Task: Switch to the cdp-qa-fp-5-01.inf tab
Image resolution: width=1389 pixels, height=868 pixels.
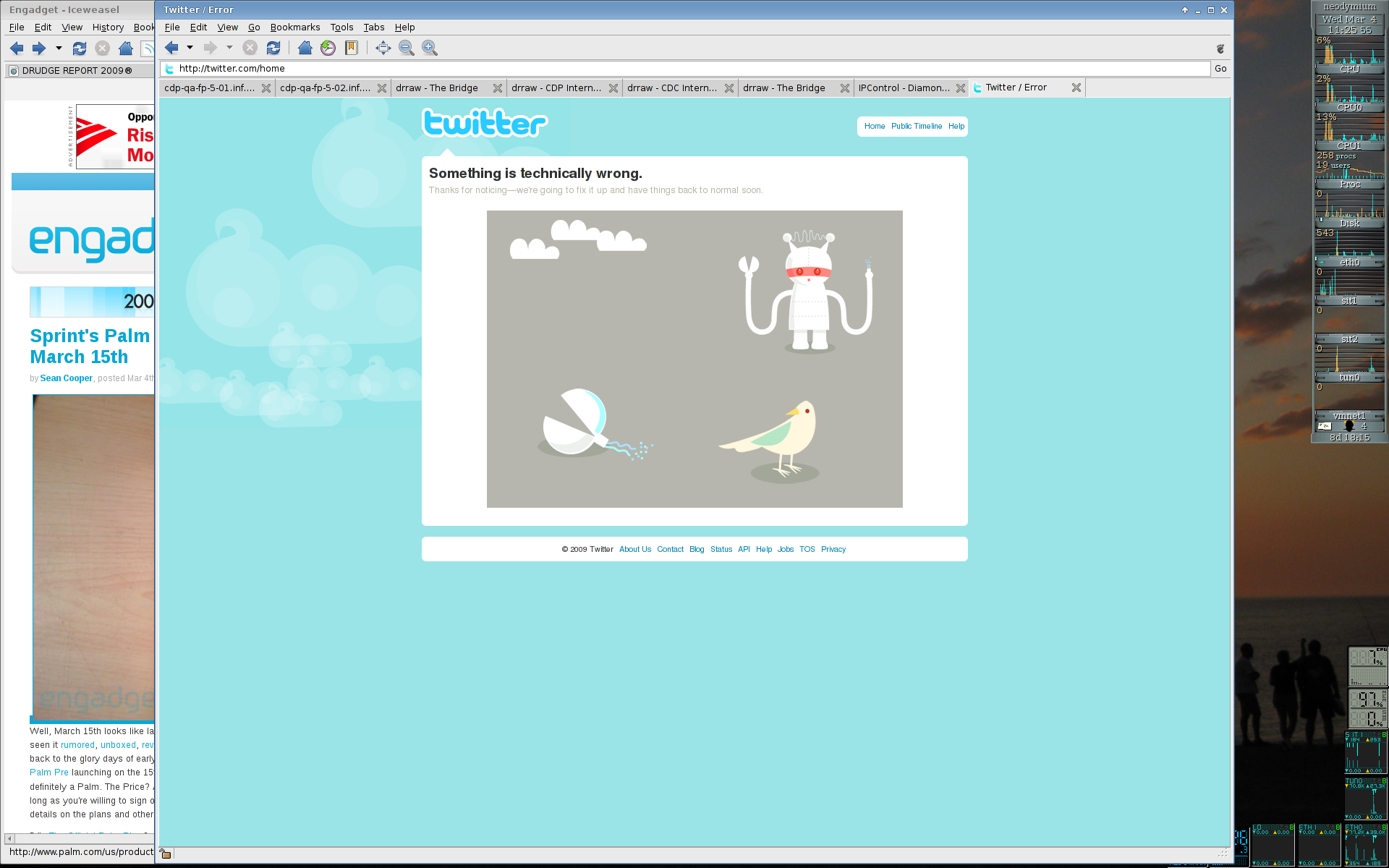Action: tap(210, 88)
